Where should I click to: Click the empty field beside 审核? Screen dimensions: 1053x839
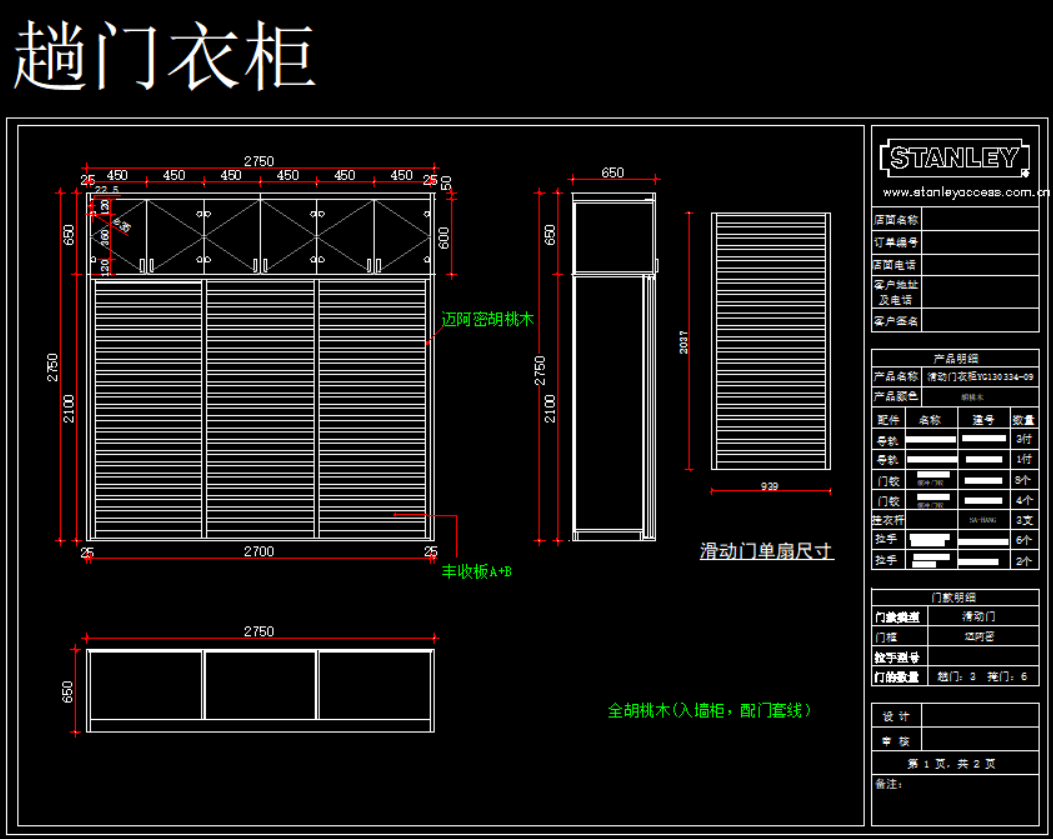pyautogui.click(x=979, y=741)
